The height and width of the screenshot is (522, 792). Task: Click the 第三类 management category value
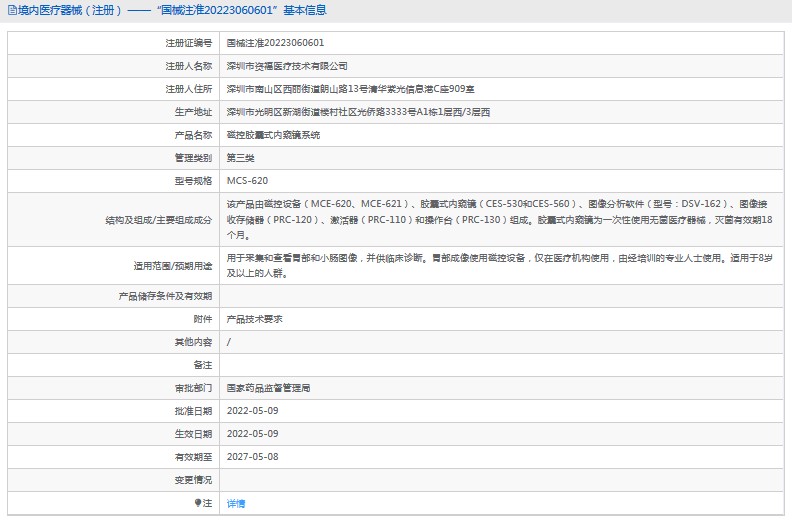pos(241,157)
